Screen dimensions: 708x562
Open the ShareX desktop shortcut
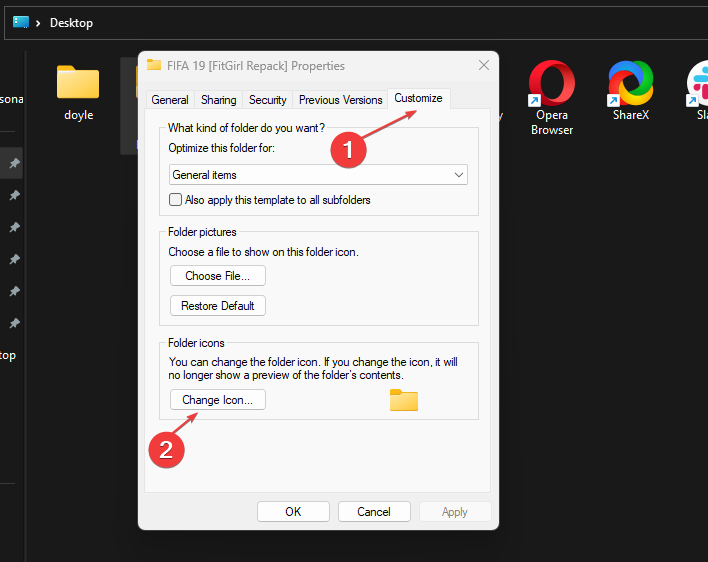pyautogui.click(x=630, y=90)
